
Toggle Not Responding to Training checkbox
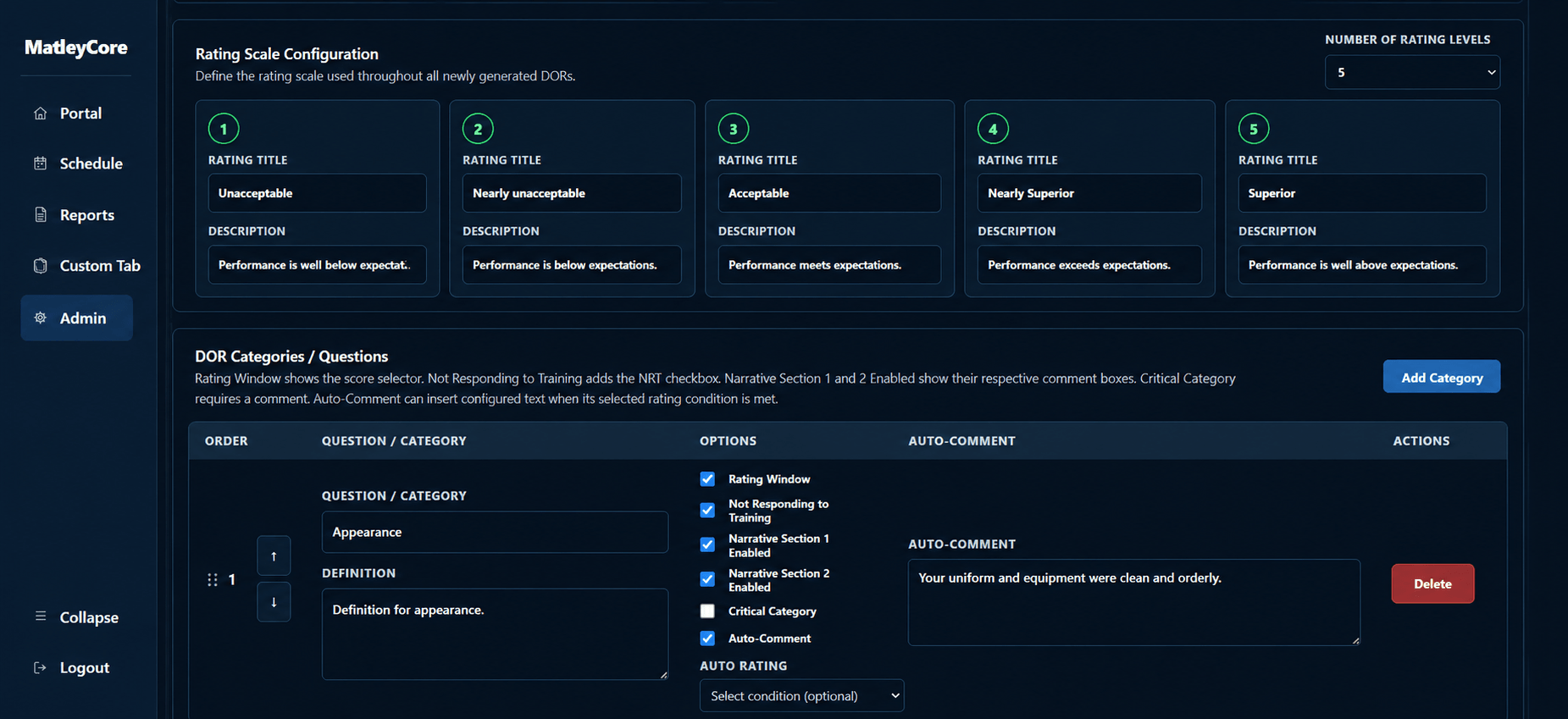tap(707, 511)
